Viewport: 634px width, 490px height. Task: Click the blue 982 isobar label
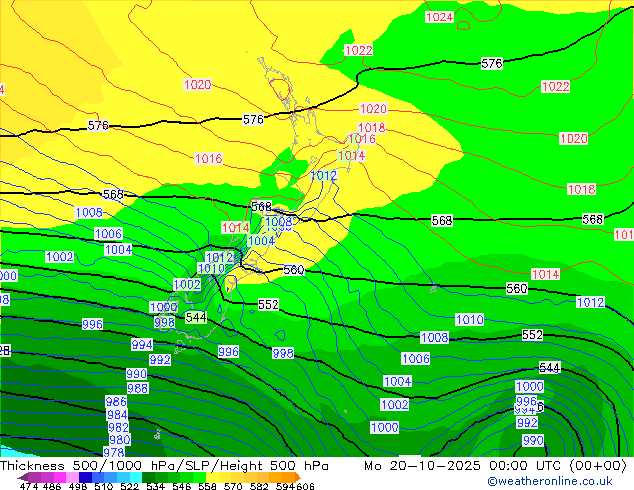118,427
